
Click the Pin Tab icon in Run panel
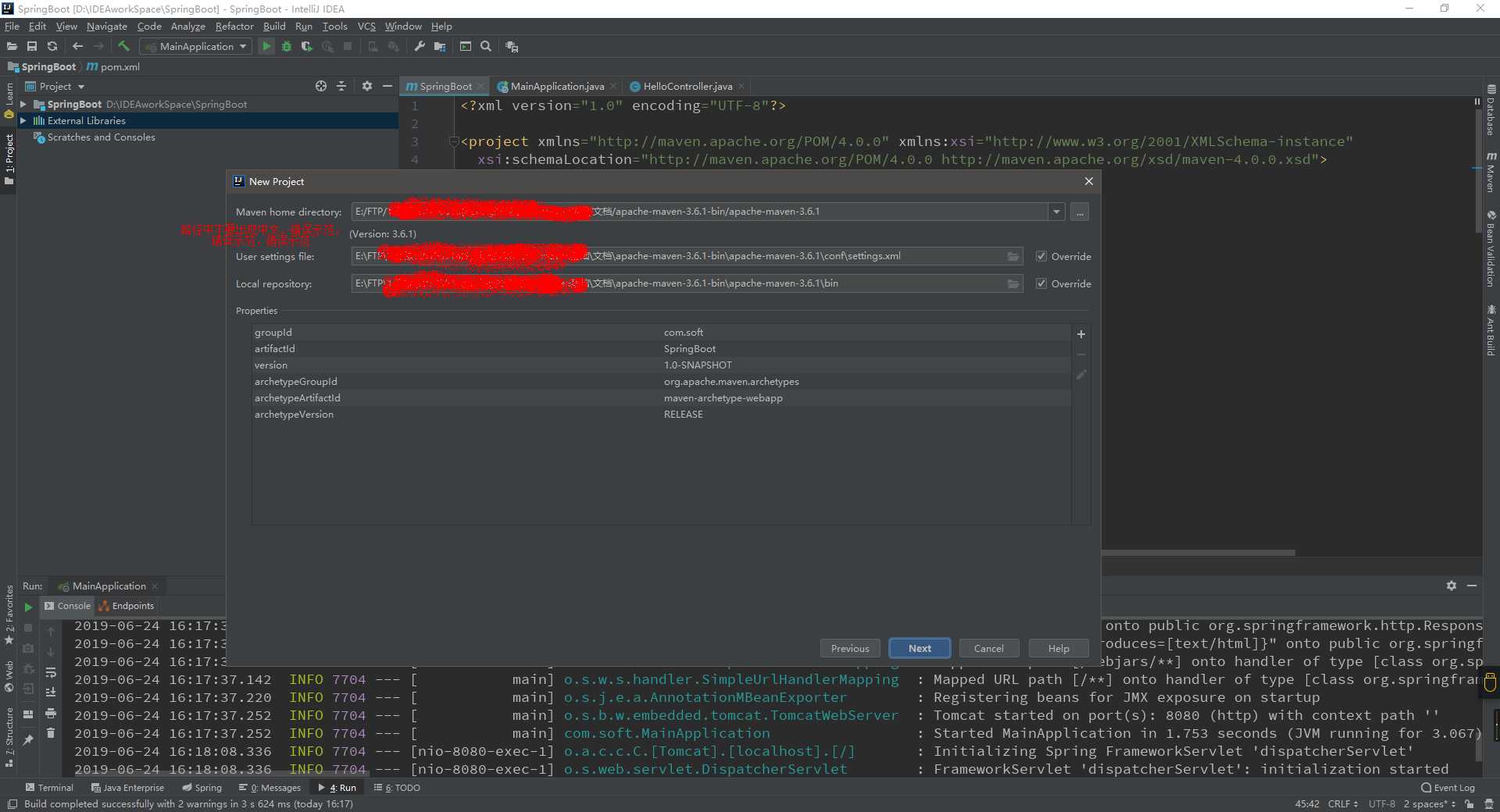[x=28, y=739]
